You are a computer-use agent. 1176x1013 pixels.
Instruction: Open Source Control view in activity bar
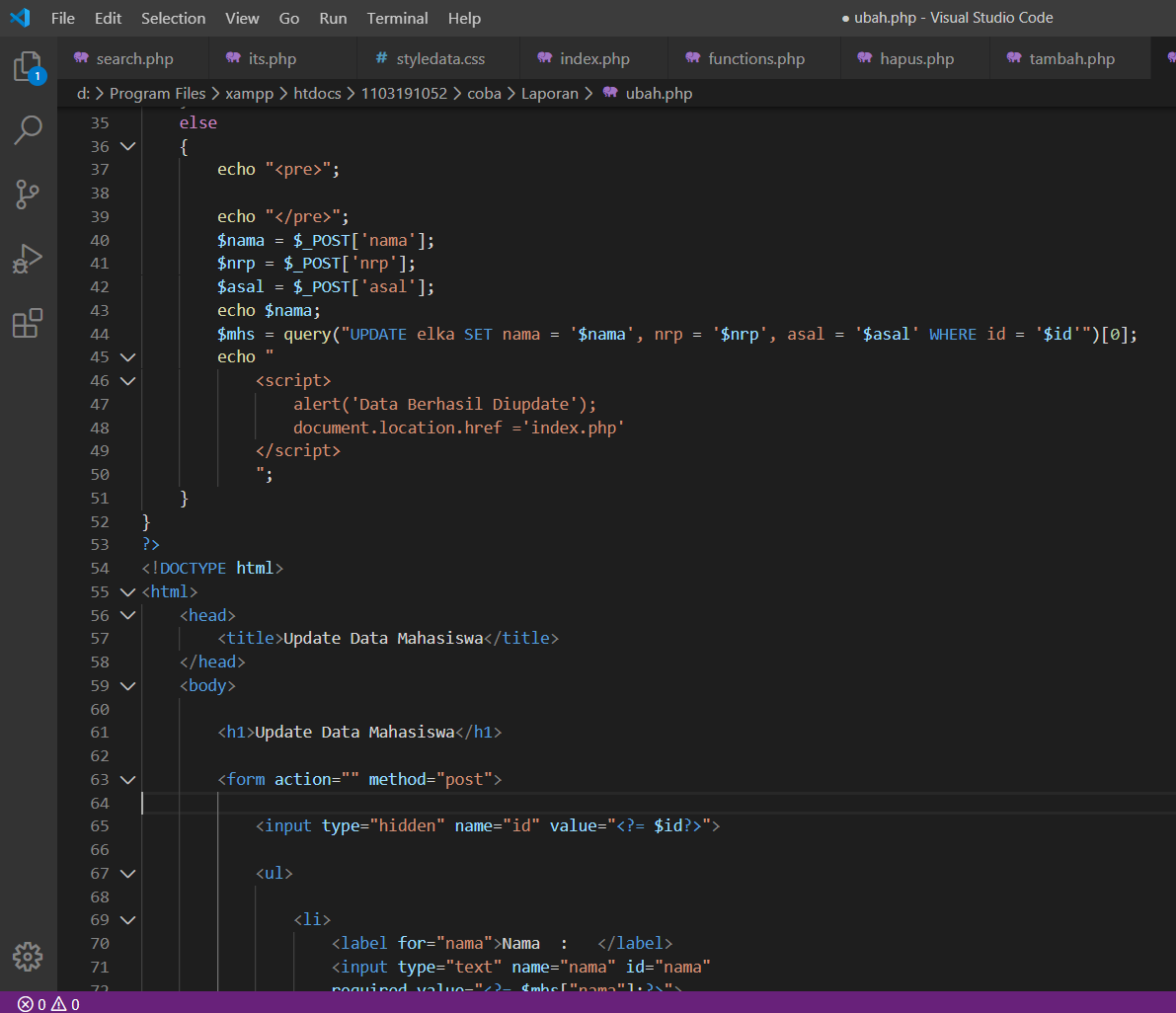click(x=29, y=195)
